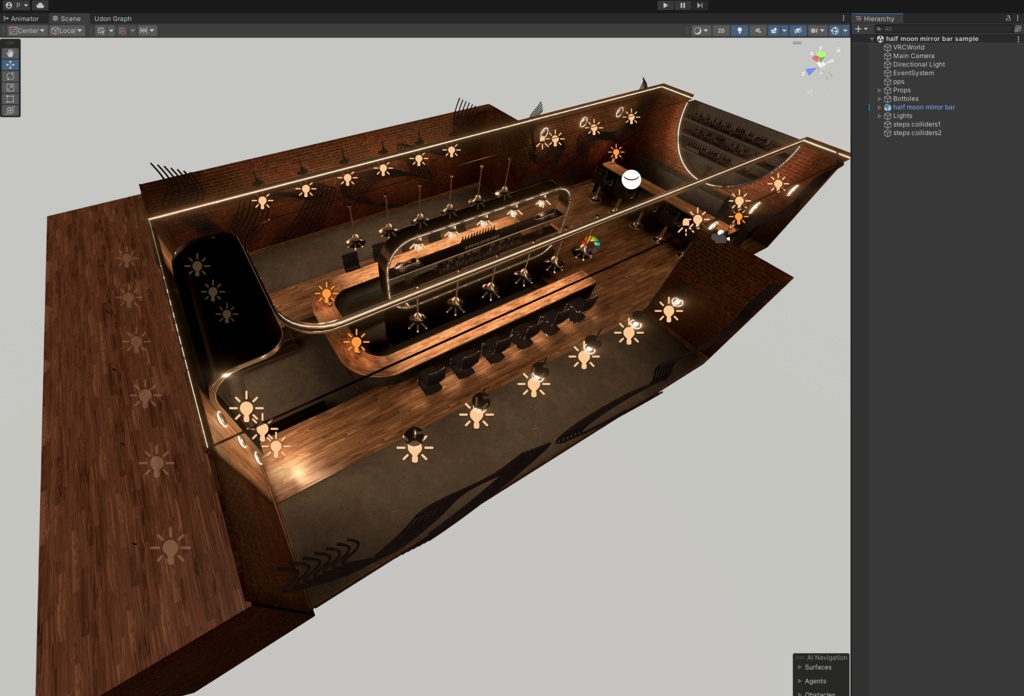Select the pps object

point(899,82)
